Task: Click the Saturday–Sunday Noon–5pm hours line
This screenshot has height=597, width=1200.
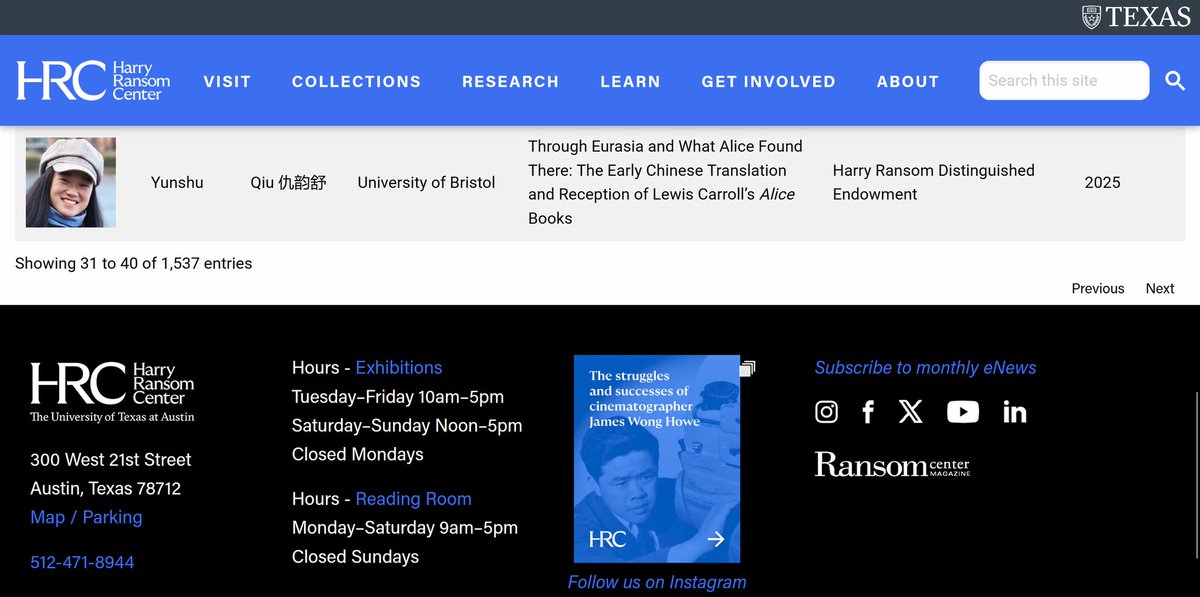Action: click(x=407, y=426)
